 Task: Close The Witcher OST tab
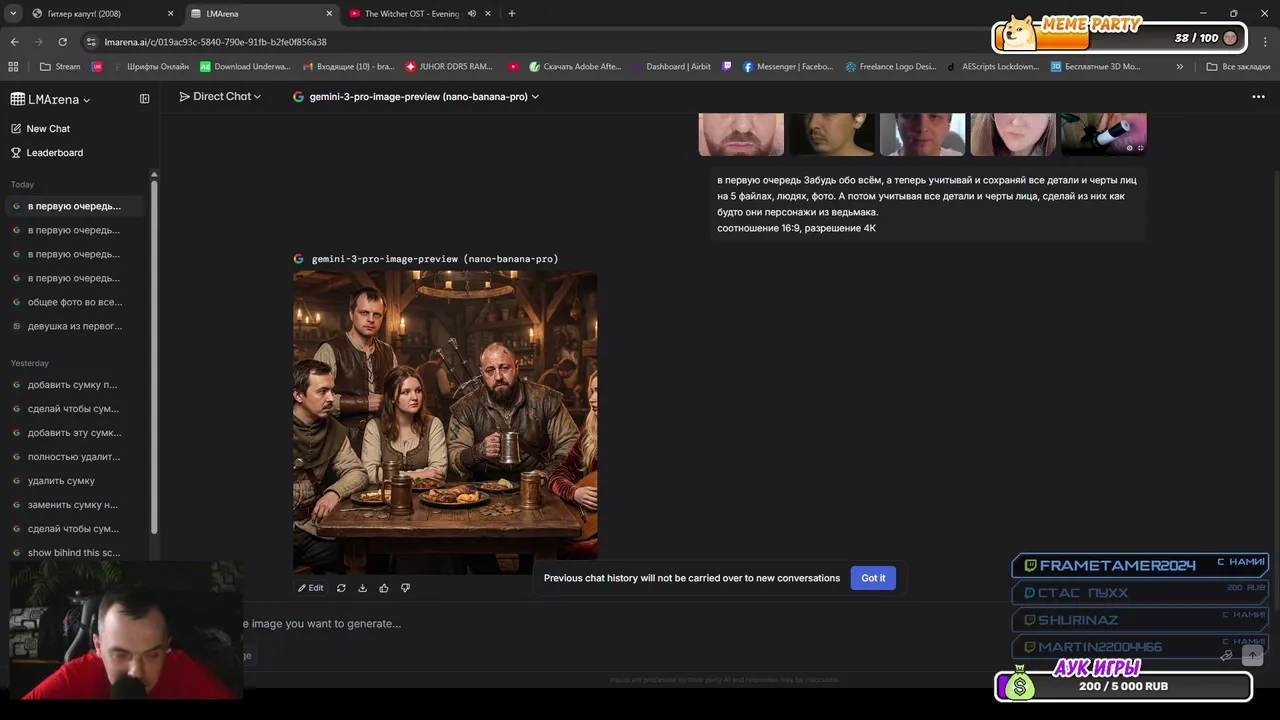pos(488,14)
